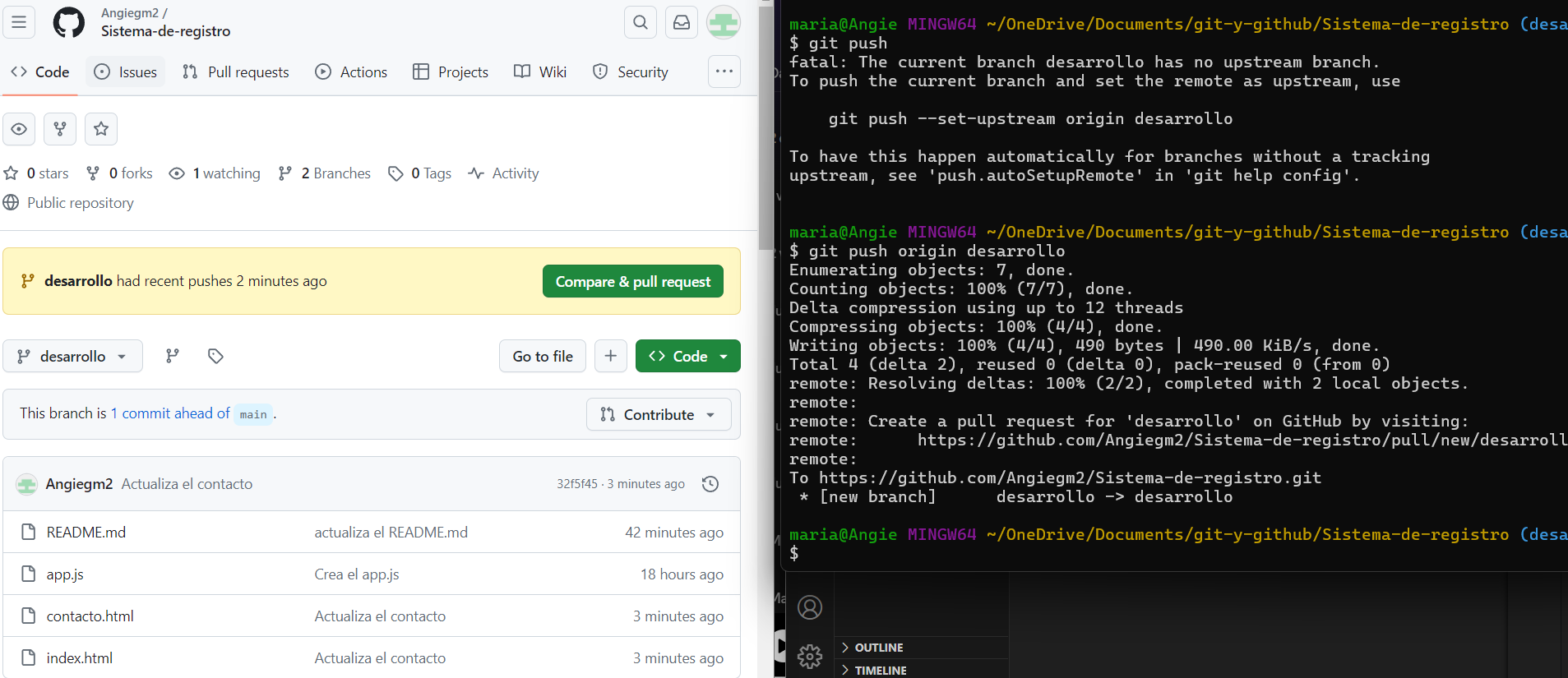Open the index.html file
Viewport: 1568px width, 678px height.
tap(80, 658)
